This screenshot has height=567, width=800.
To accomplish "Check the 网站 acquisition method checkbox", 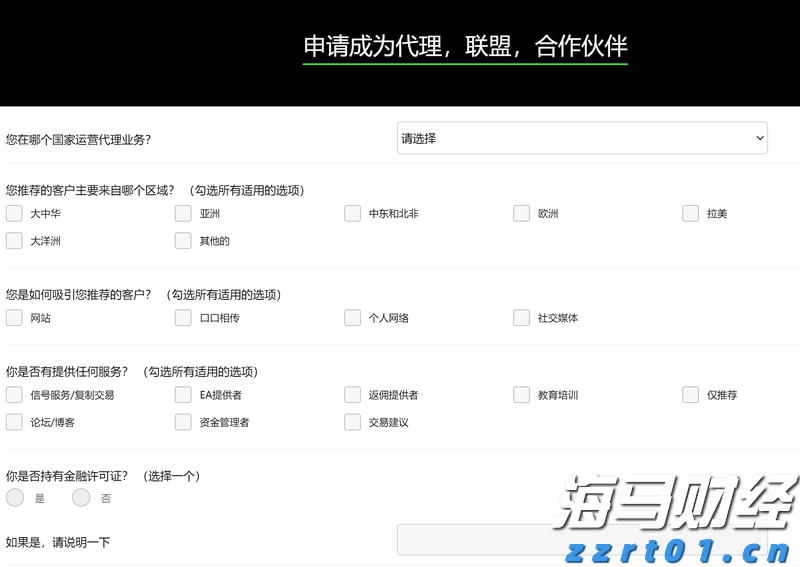I will [x=14, y=317].
